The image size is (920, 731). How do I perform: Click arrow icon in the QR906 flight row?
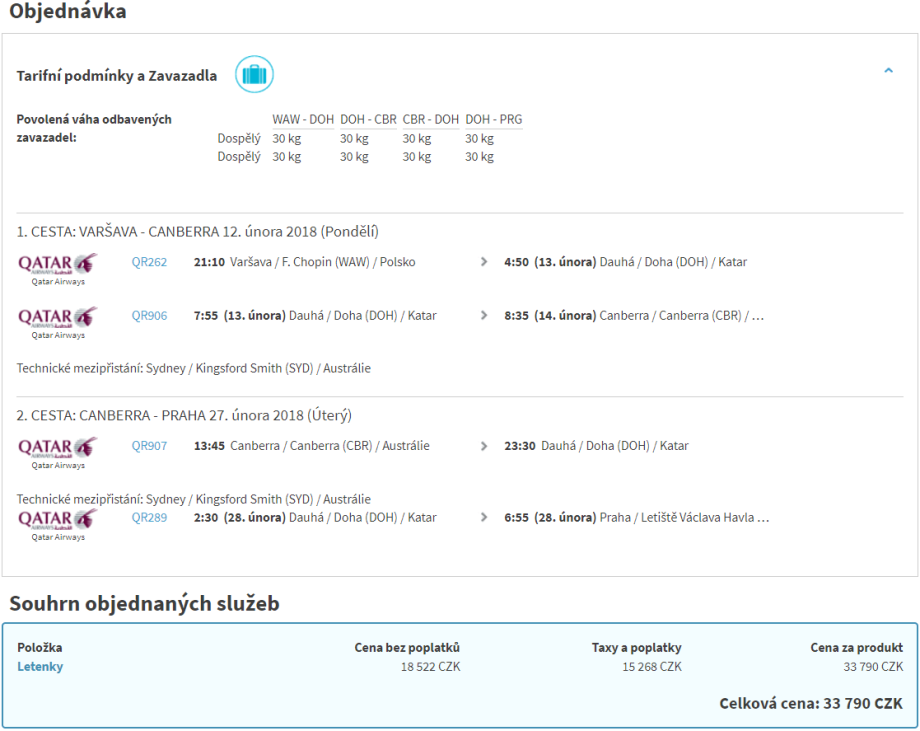(484, 316)
